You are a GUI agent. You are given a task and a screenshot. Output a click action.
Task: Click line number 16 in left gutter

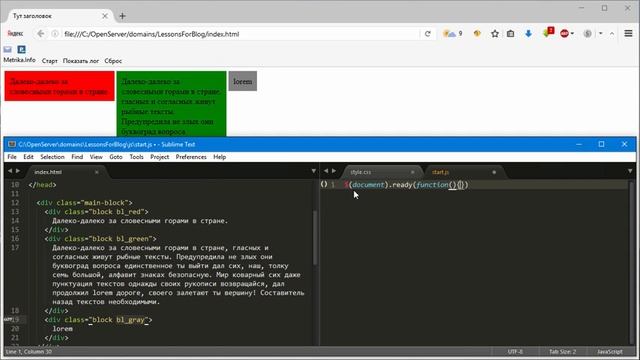[x=15, y=238]
